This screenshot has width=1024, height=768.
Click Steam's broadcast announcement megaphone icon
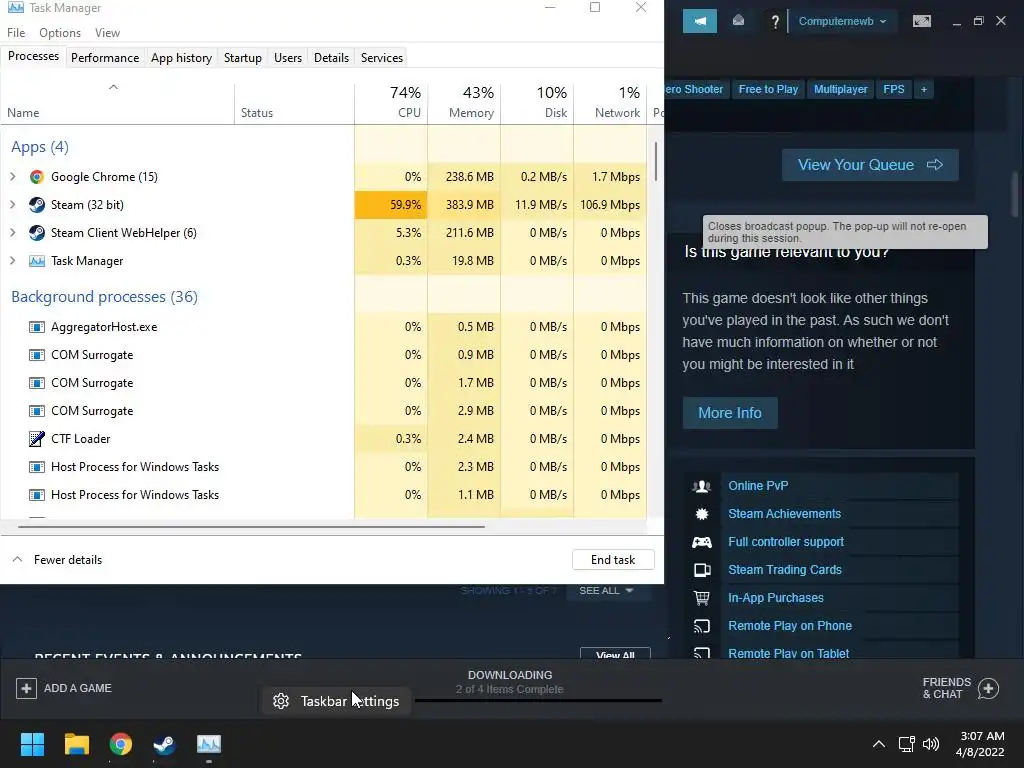click(699, 21)
